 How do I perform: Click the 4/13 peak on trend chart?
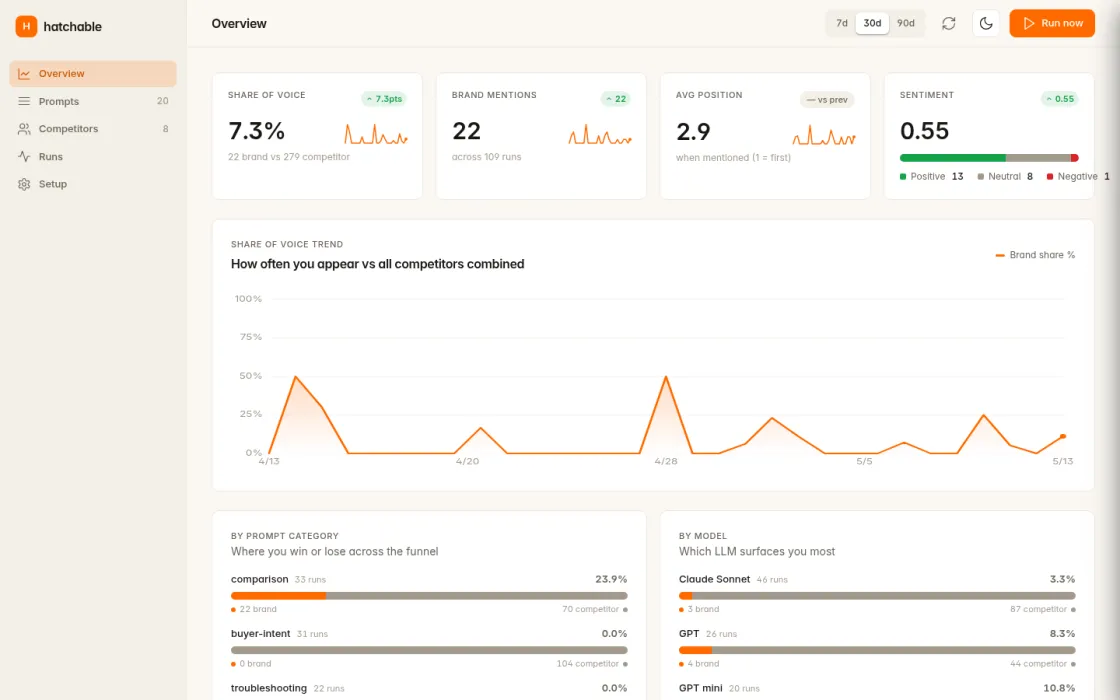[x=295, y=376]
